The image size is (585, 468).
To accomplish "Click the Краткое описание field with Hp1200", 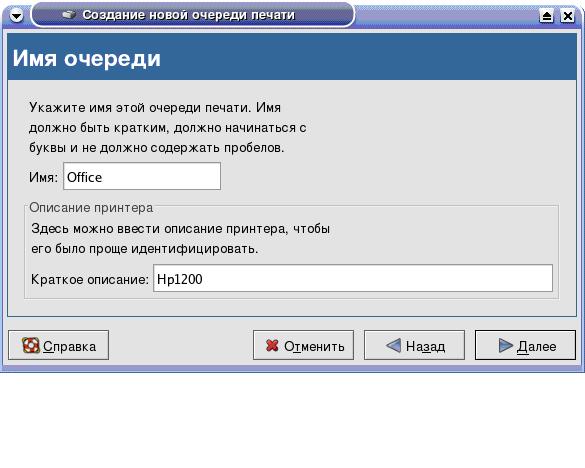I will (353, 278).
